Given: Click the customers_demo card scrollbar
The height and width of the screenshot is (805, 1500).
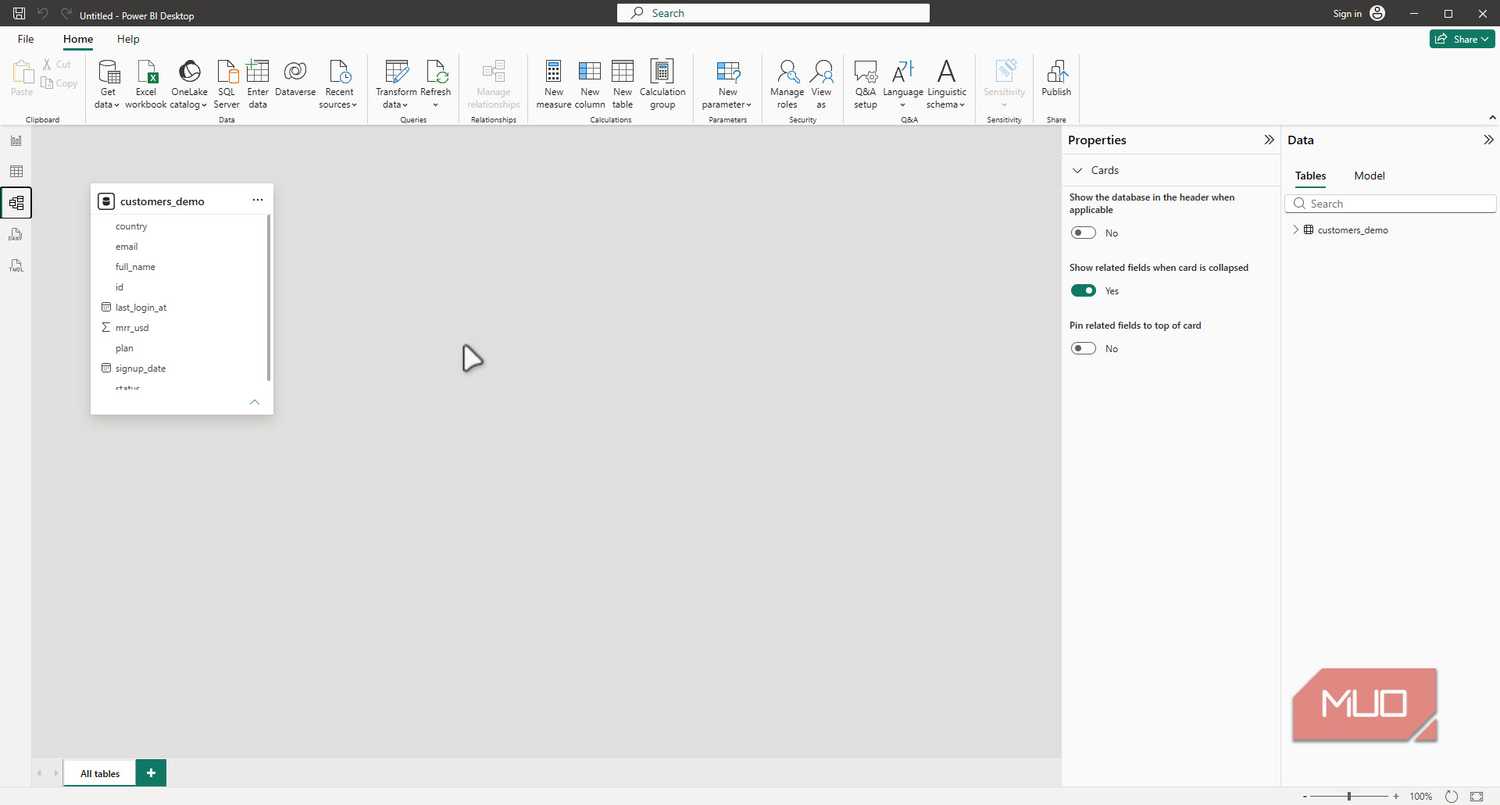Looking at the screenshot, I should (269, 298).
